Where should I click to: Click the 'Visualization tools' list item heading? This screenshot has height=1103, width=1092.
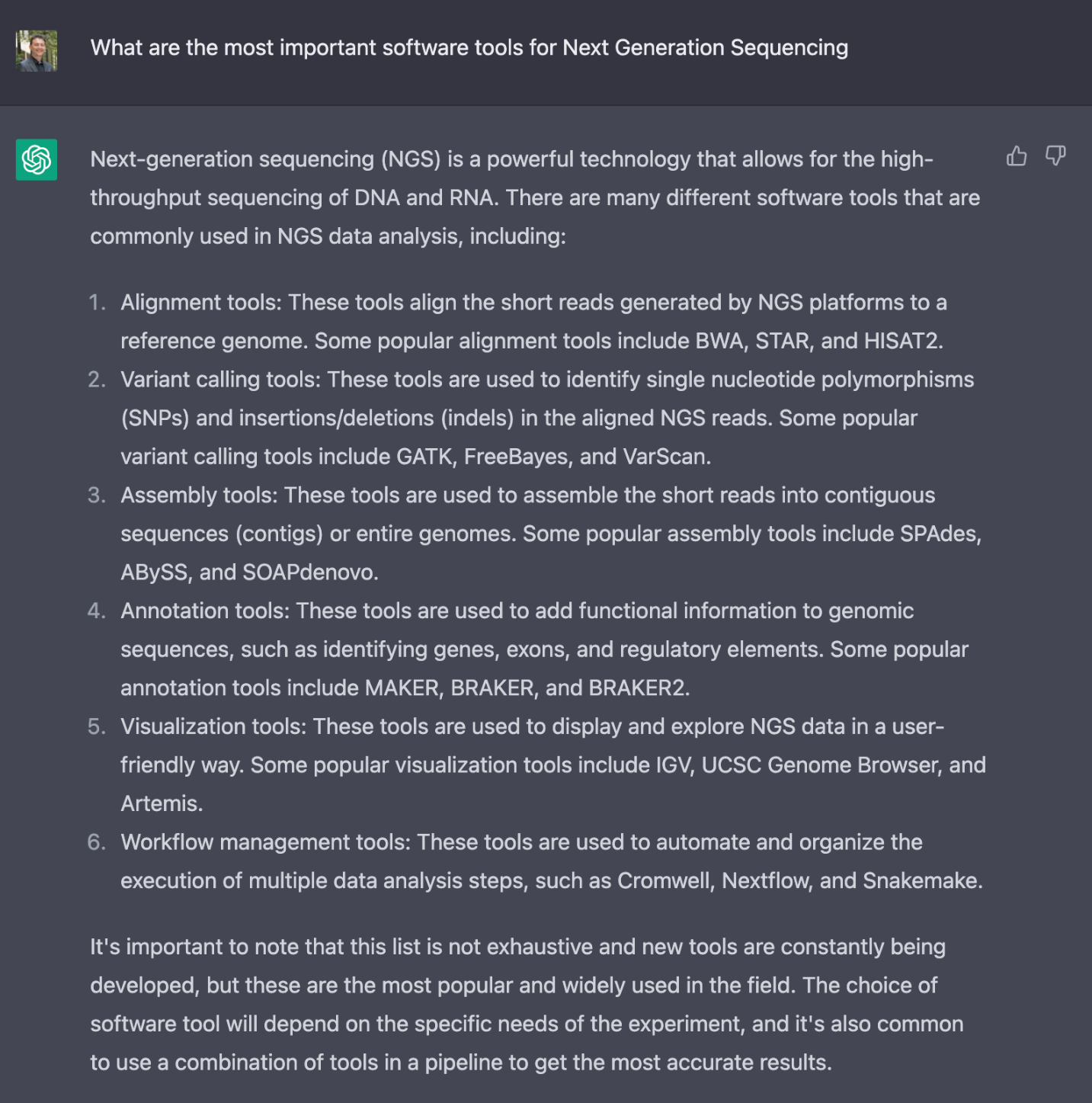(213, 726)
